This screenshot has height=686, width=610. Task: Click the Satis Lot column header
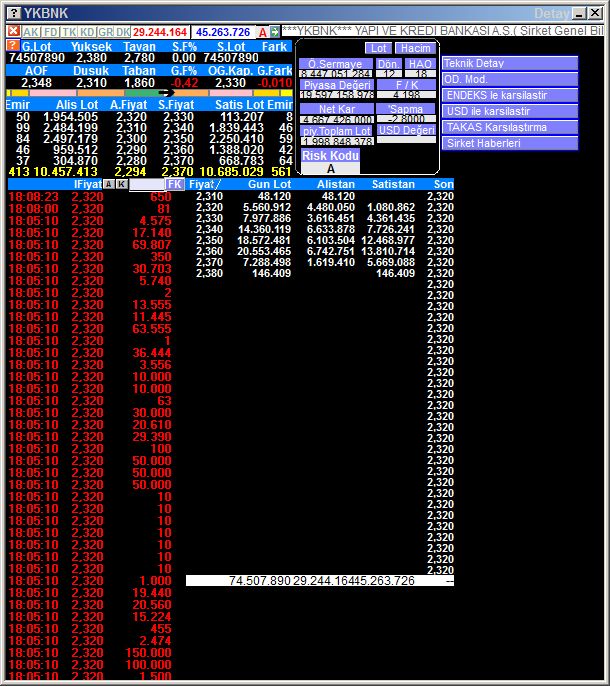240,105
